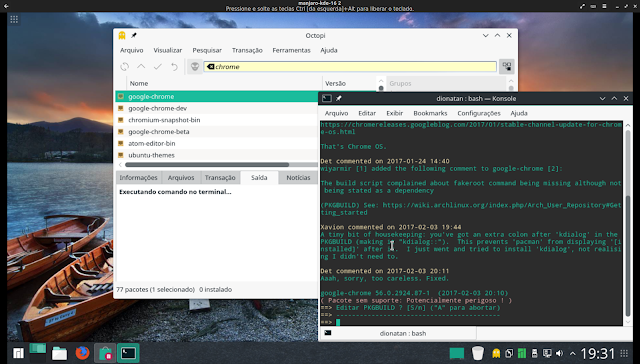
Task: Switch to the Informações tab
Action: 138,178
